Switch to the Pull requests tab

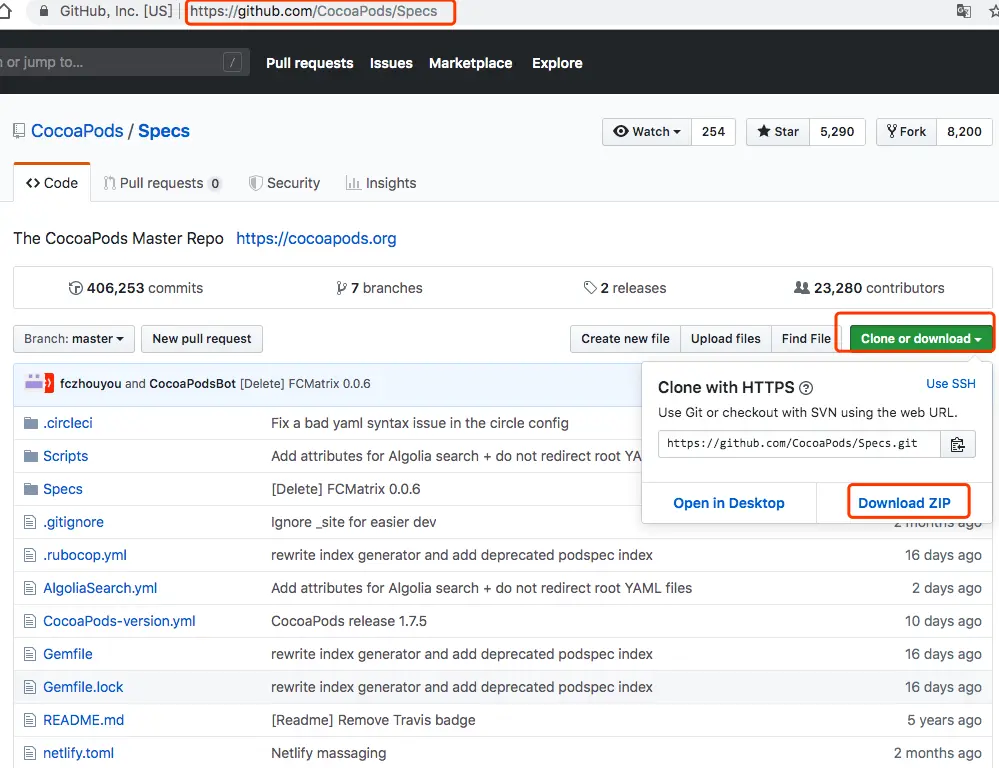(162, 183)
